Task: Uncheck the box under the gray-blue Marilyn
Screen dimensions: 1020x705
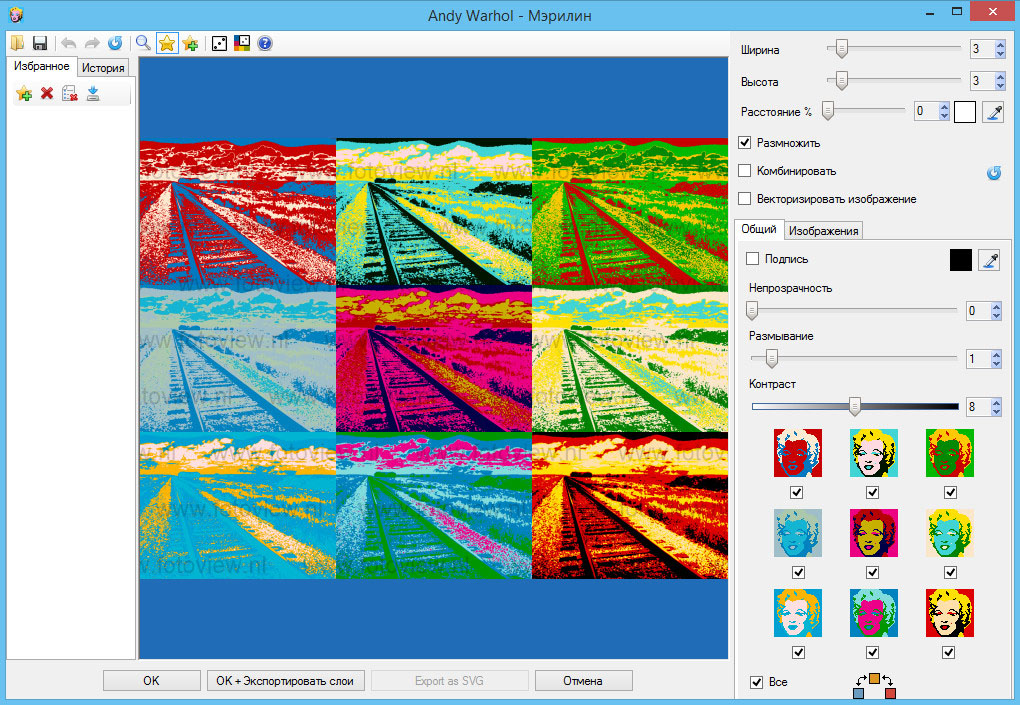Action: [798, 572]
